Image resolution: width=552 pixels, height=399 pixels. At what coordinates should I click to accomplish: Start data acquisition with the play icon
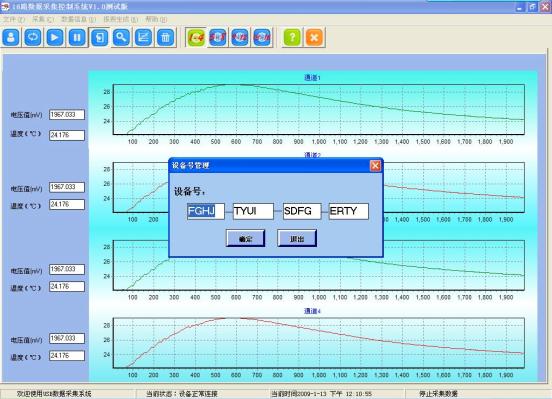coord(55,37)
